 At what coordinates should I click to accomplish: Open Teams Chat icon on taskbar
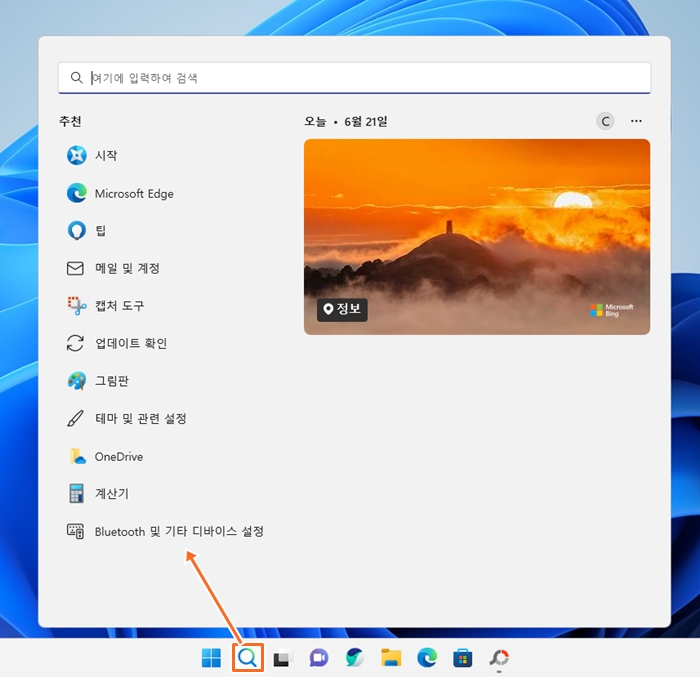(x=319, y=658)
